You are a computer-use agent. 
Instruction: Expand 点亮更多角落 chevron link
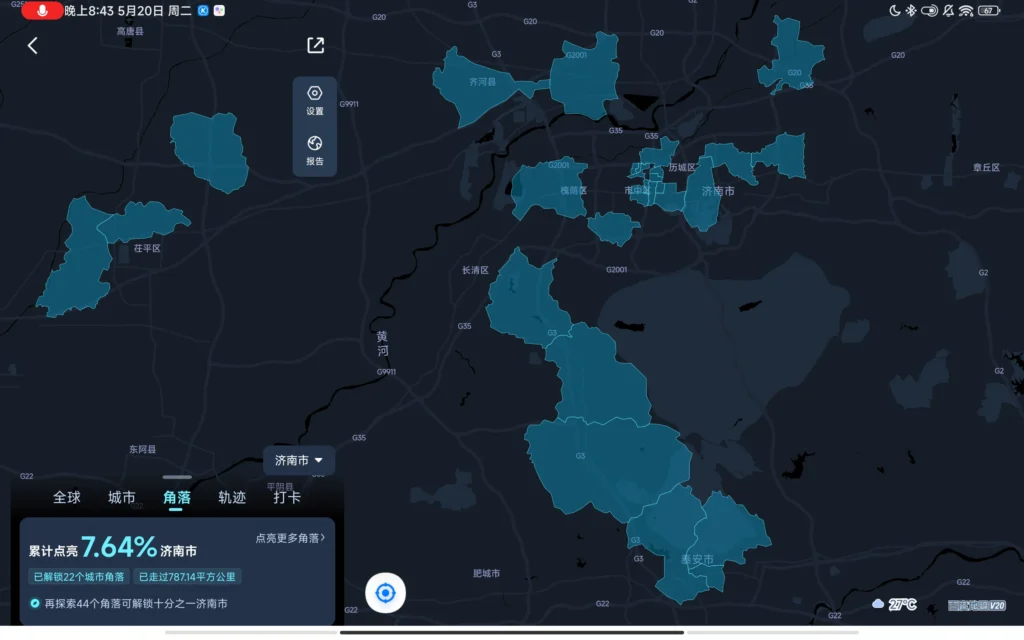[x=291, y=538]
